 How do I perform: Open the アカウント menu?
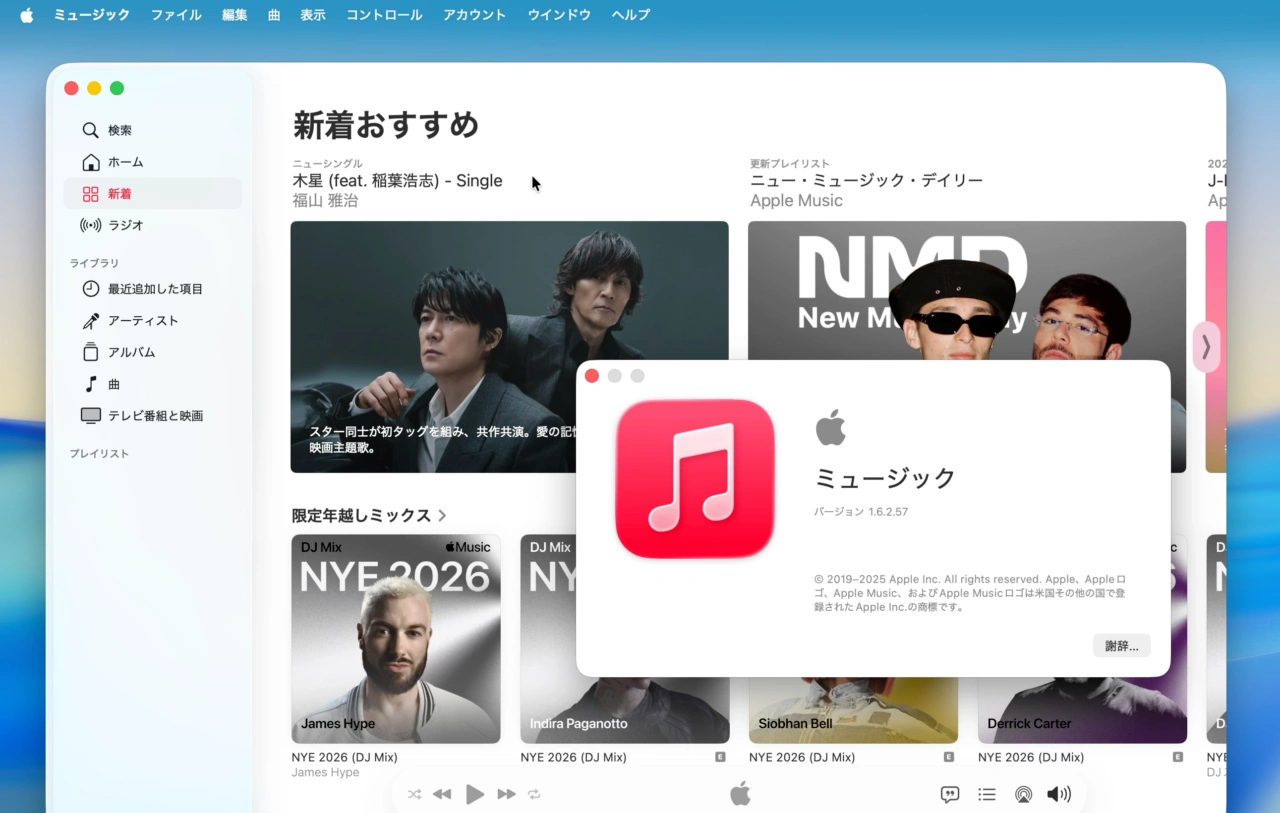coord(473,14)
